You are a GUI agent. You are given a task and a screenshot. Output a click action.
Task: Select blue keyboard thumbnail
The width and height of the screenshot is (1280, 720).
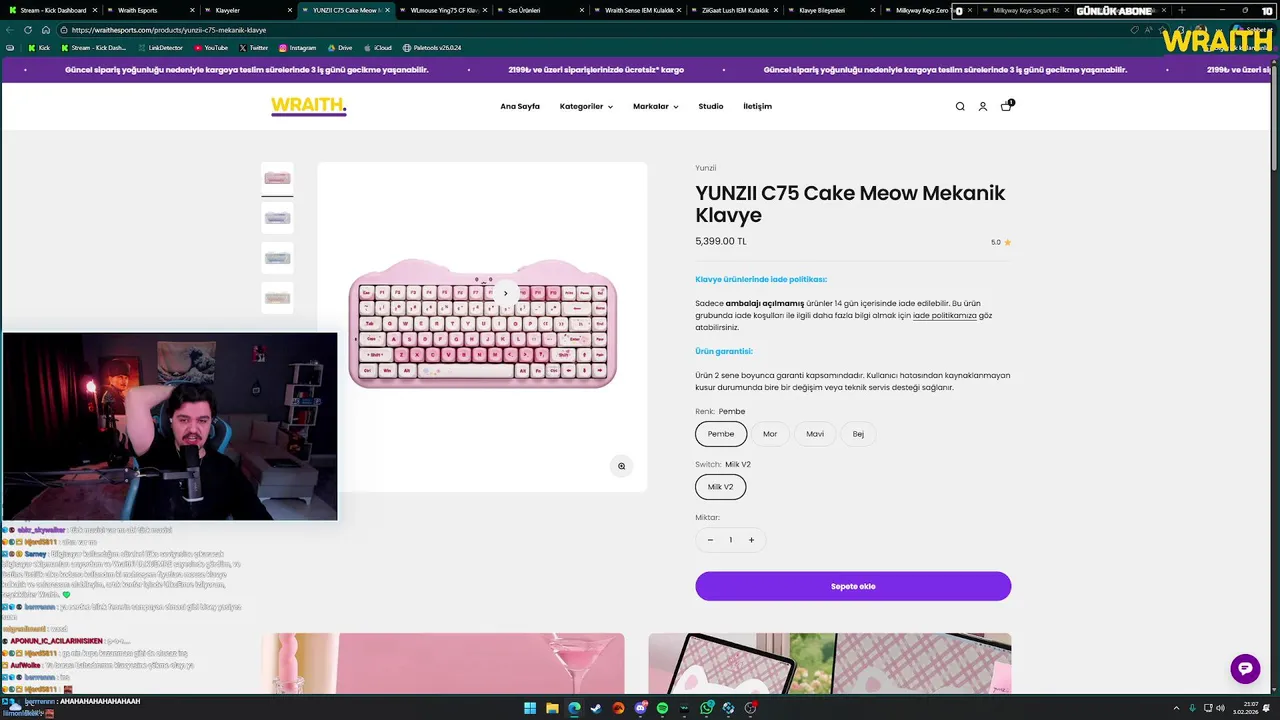277,258
